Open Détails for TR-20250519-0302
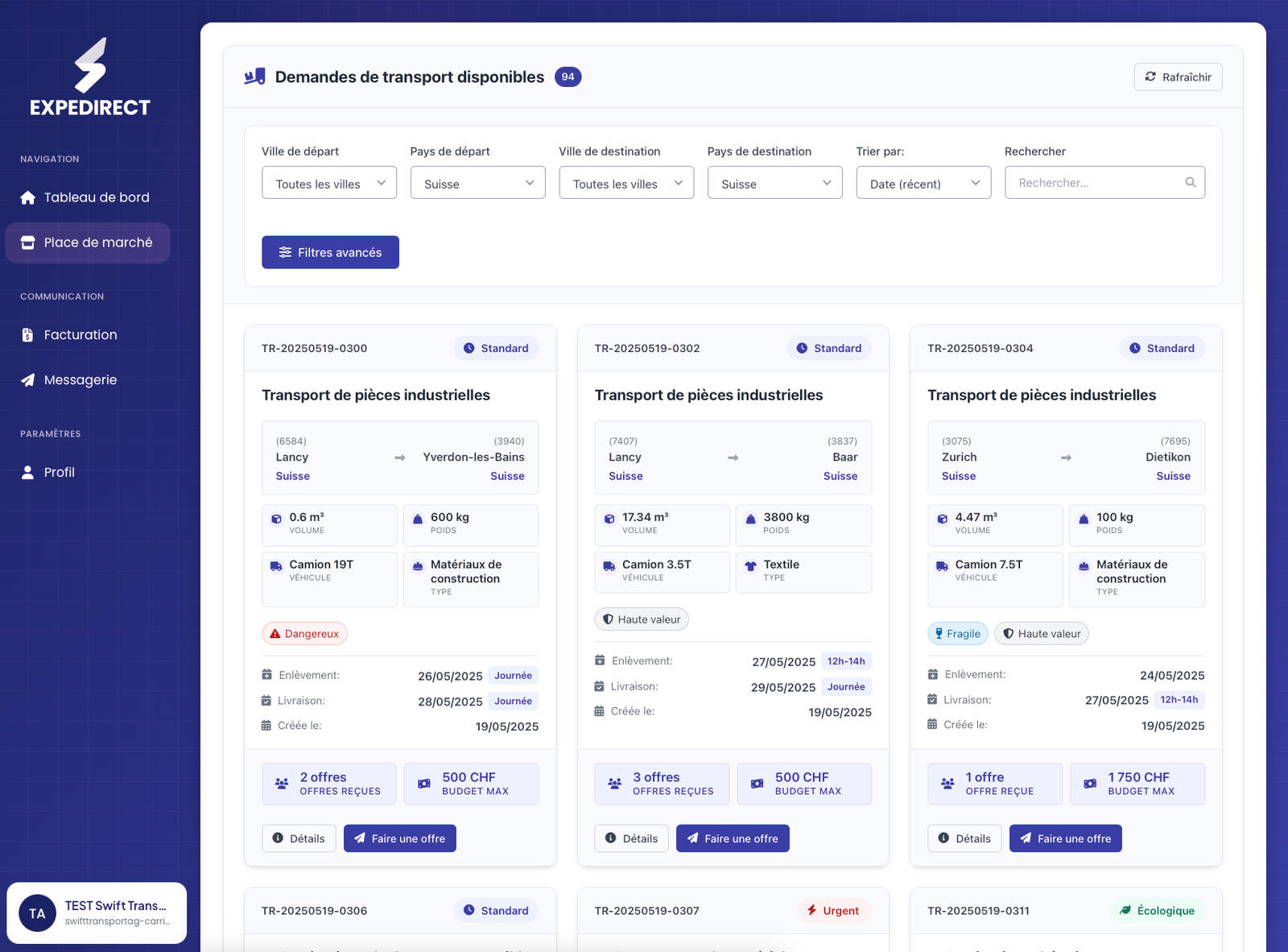This screenshot has height=952, width=1288. tap(632, 838)
